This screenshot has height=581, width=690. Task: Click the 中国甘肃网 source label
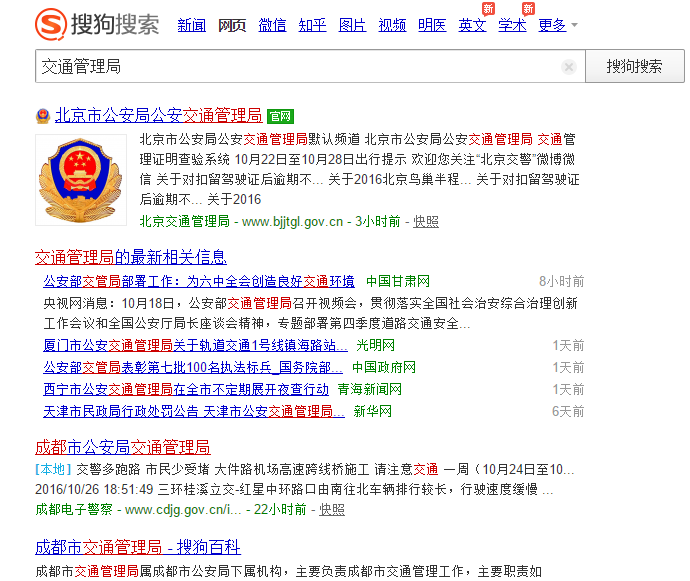[x=398, y=281]
